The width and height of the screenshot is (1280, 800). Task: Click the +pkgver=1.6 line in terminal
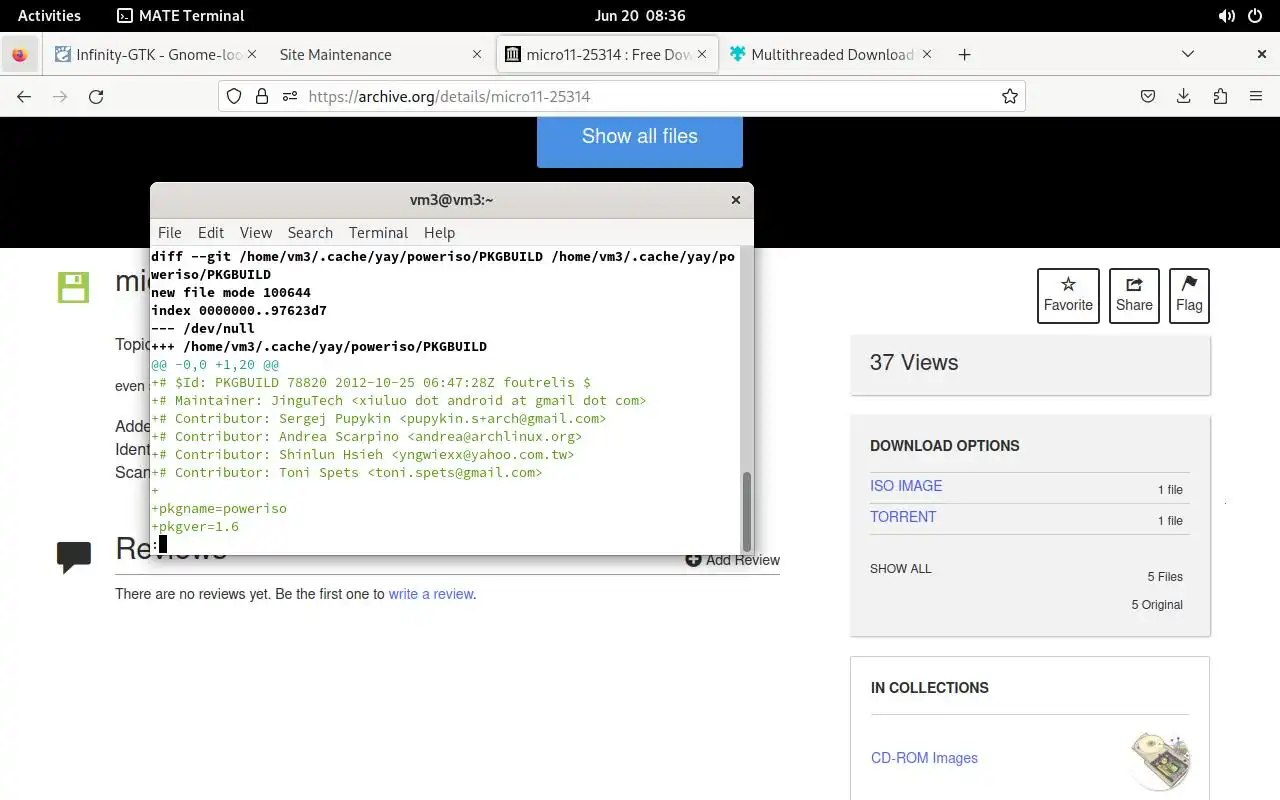(x=195, y=526)
